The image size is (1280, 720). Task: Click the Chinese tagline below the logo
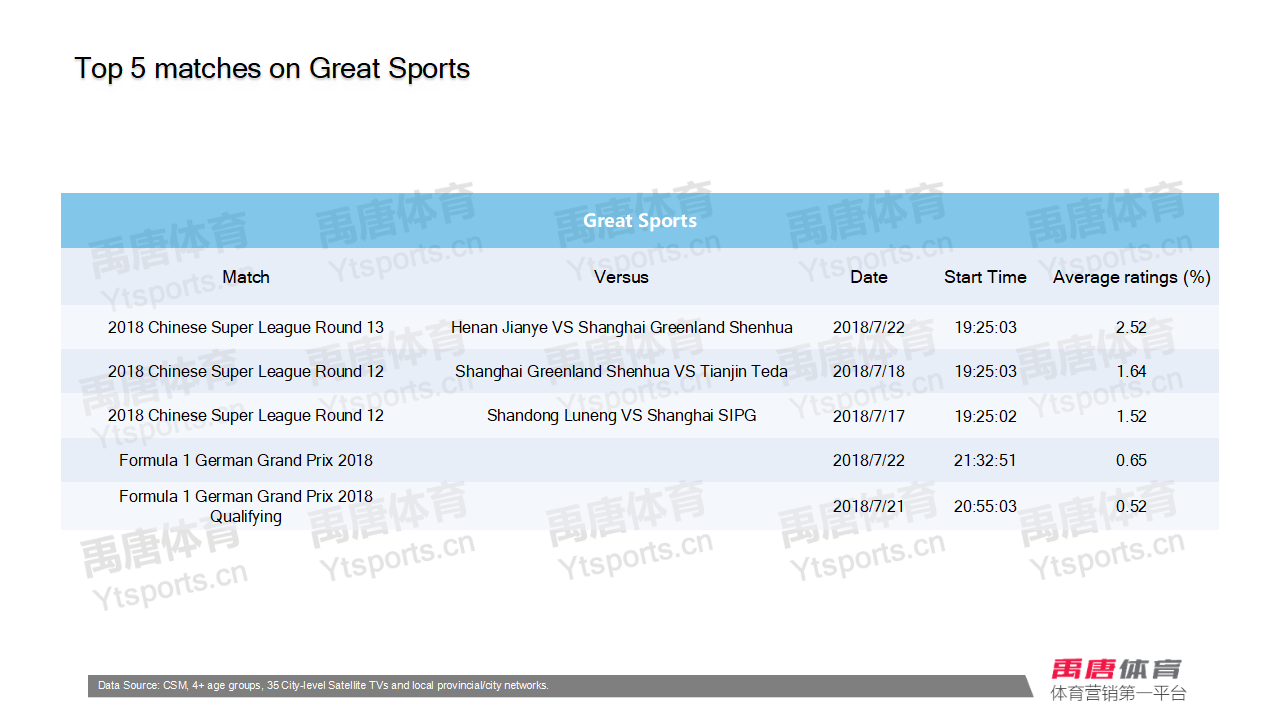coord(1117,693)
